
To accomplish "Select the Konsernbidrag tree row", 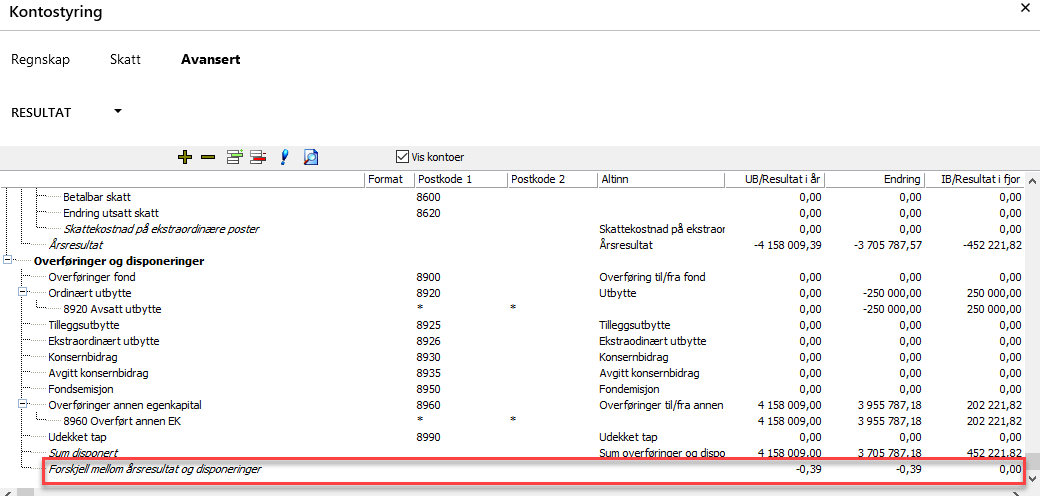I will pos(83,357).
